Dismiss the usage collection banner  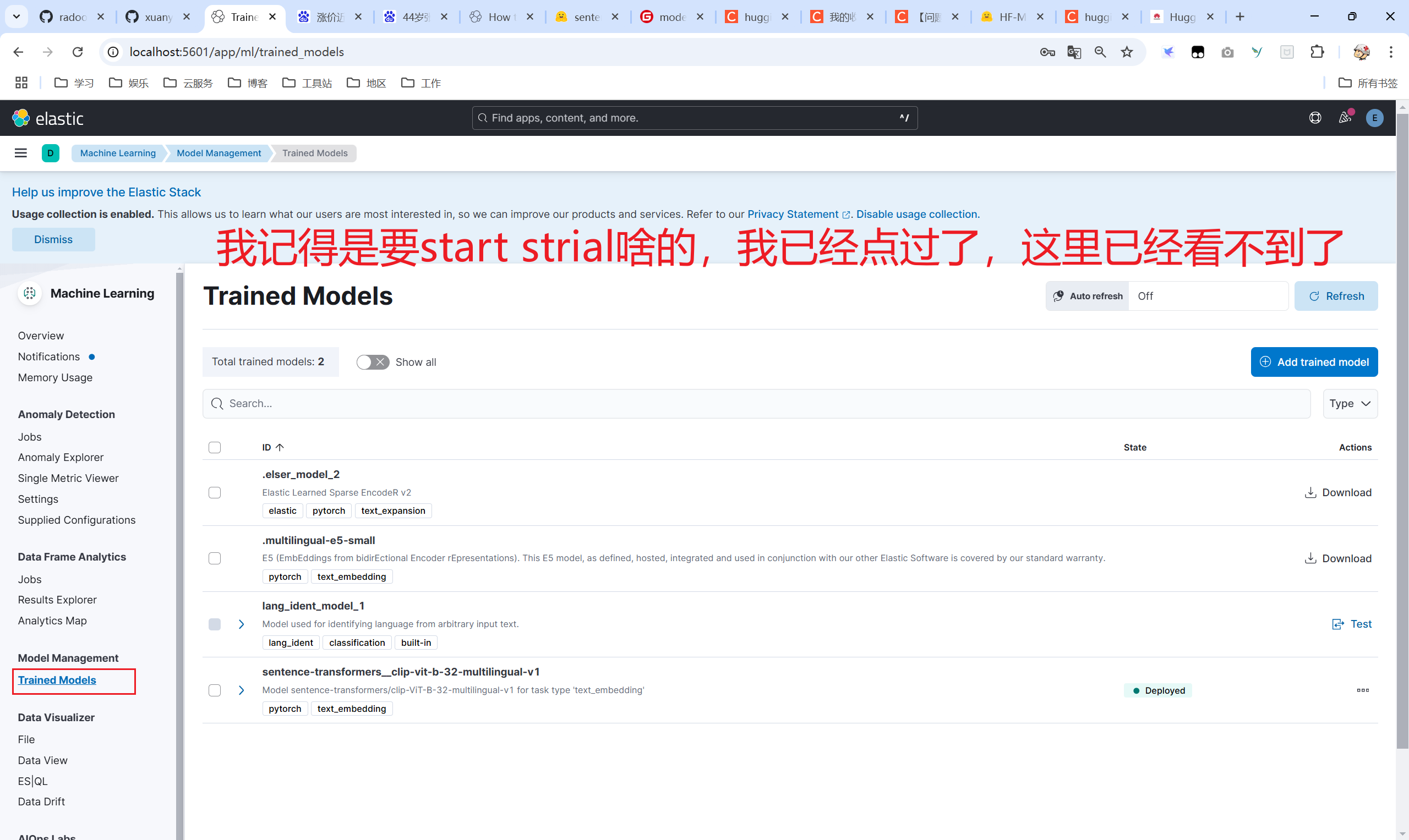pyautogui.click(x=53, y=239)
